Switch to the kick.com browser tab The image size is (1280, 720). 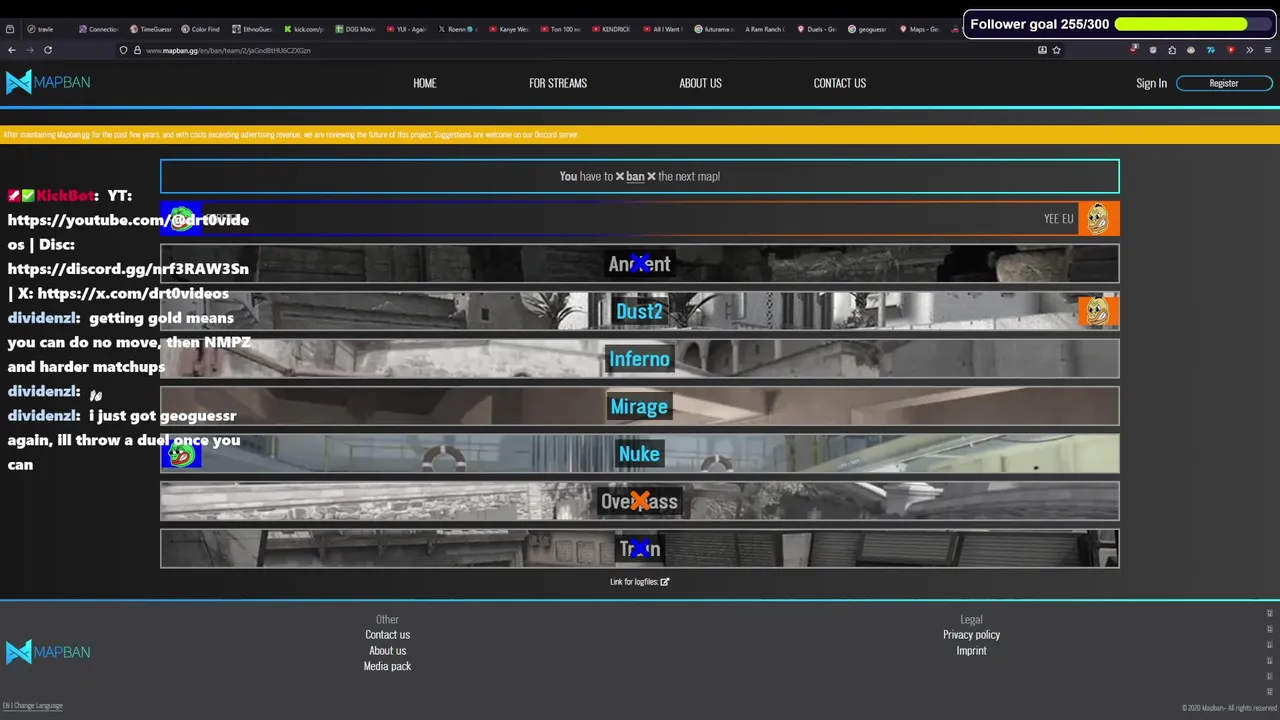[x=304, y=29]
